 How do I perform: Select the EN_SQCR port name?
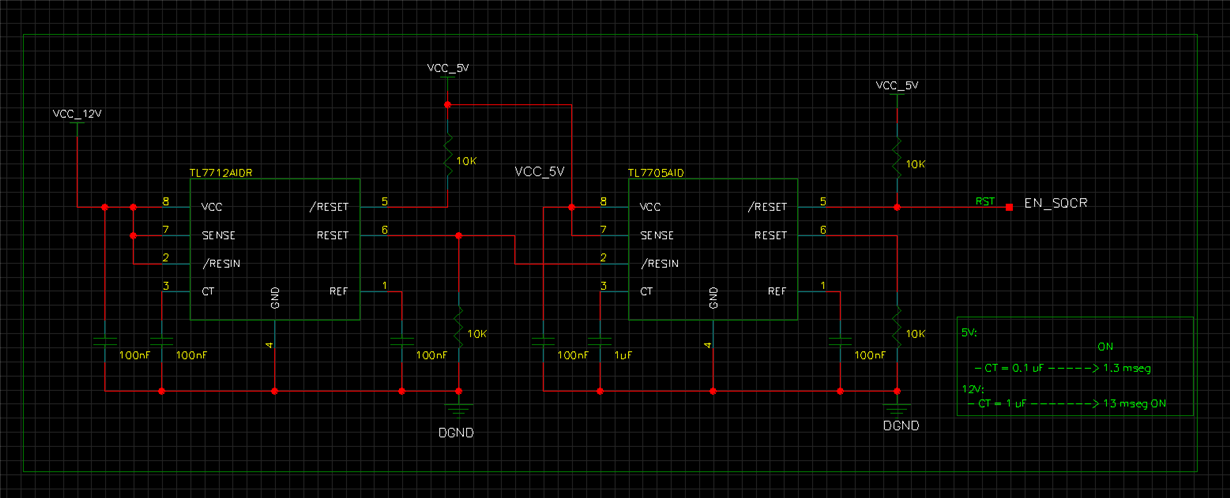click(1055, 203)
